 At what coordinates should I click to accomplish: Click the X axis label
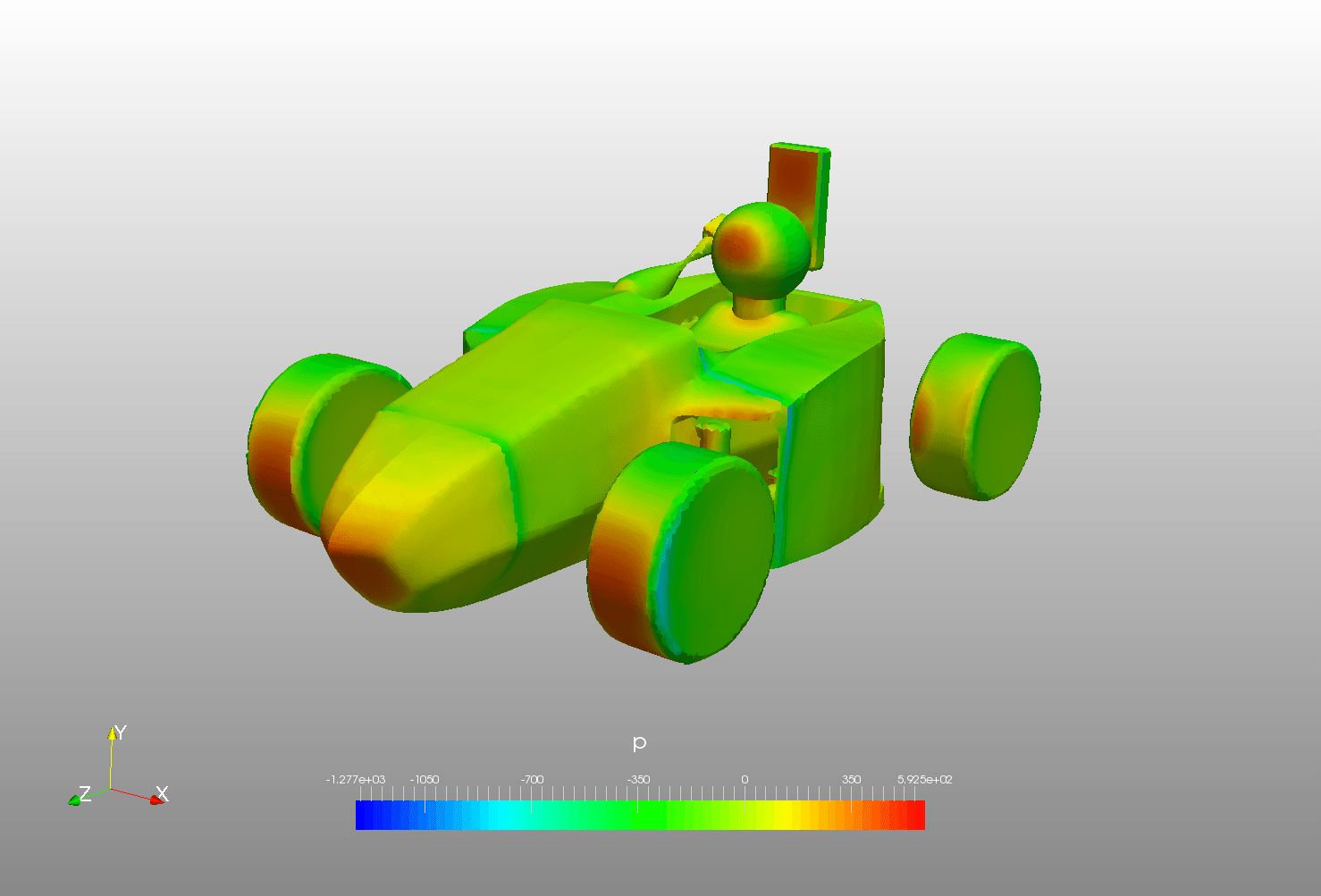point(162,793)
